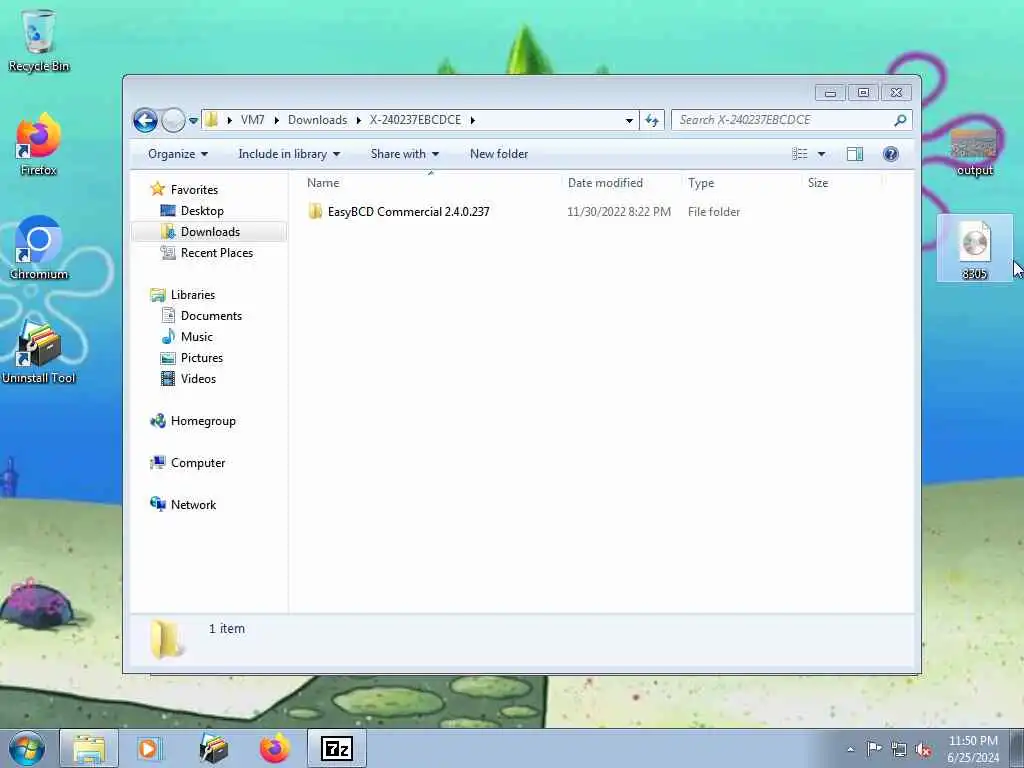Click the forward navigation arrow
The height and width of the screenshot is (768, 1024).
pos(173,120)
